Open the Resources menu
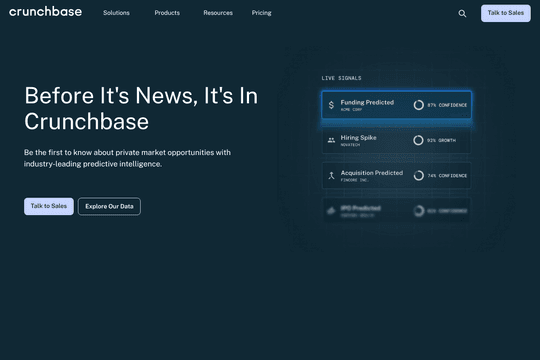This screenshot has height=360, width=540. click(x=218, y=13)
